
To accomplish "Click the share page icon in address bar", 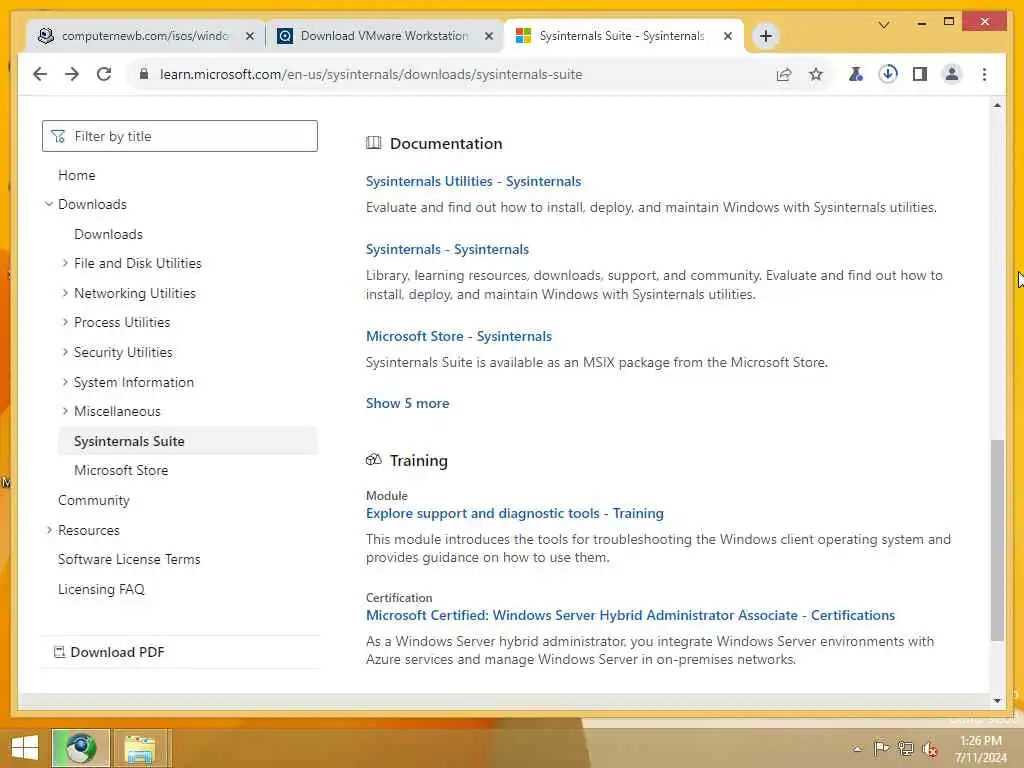I will click(784, 74).
